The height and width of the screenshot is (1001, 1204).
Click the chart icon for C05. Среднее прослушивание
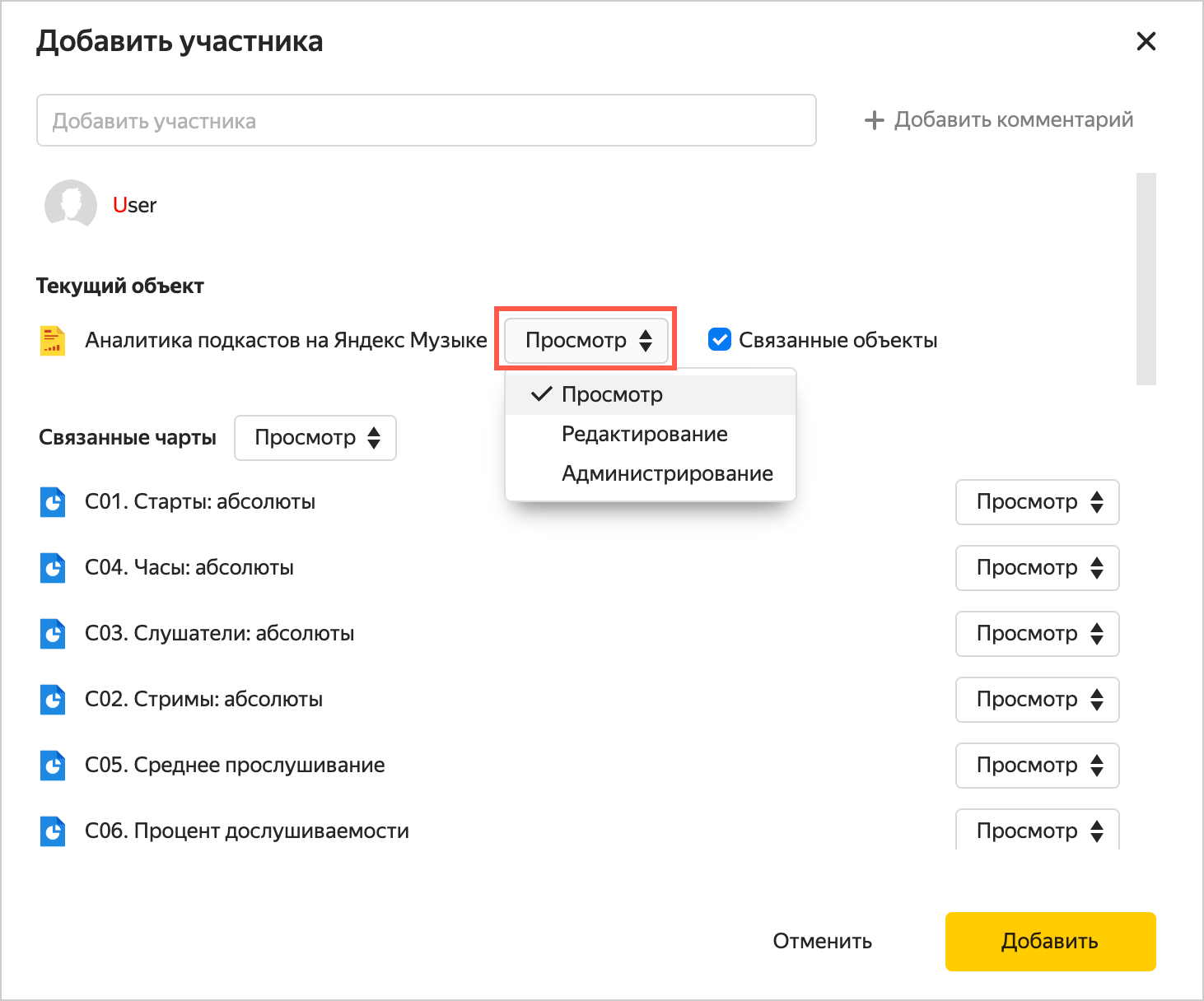[53, 765]
